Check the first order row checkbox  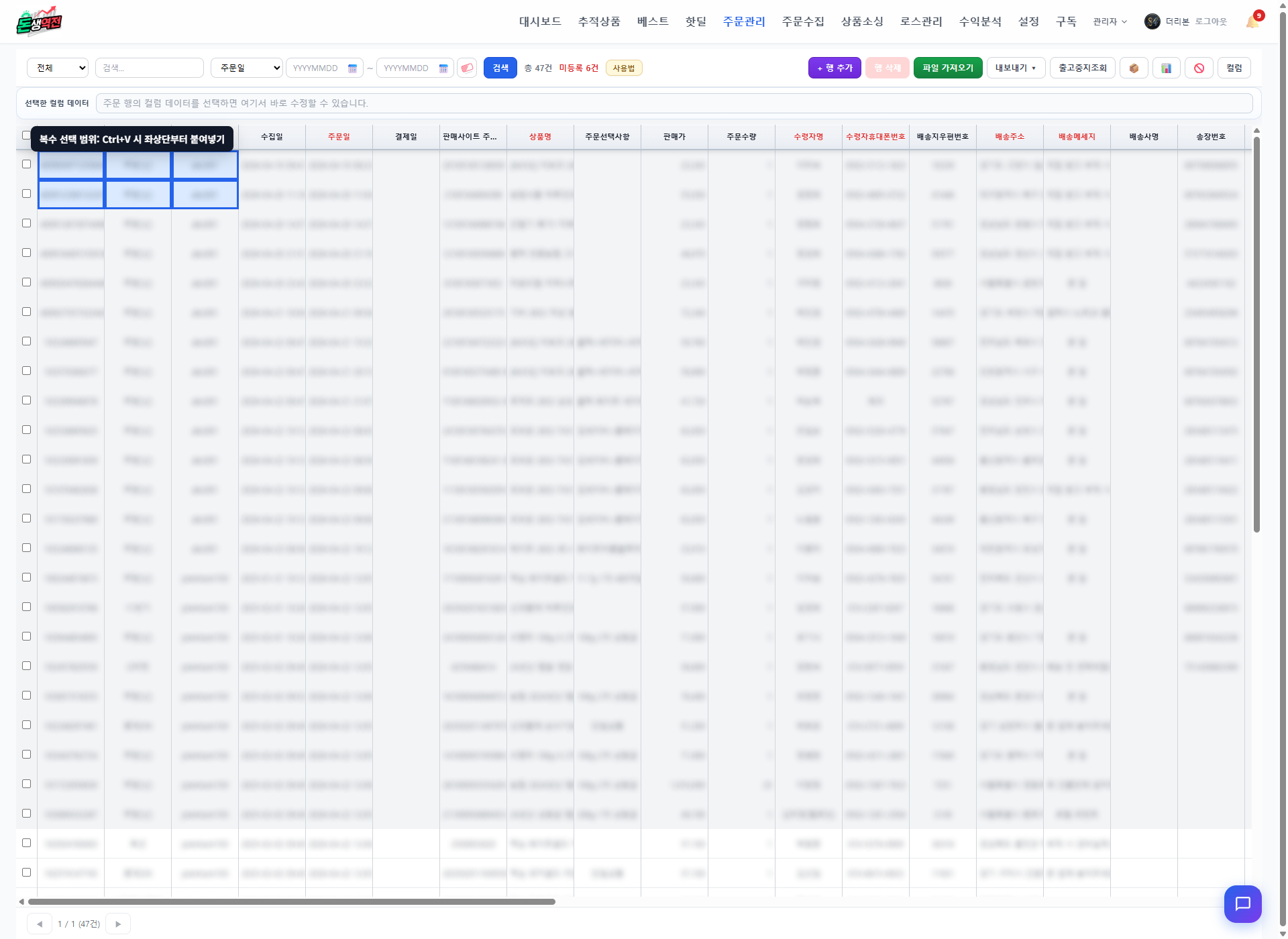coord(26,164)
